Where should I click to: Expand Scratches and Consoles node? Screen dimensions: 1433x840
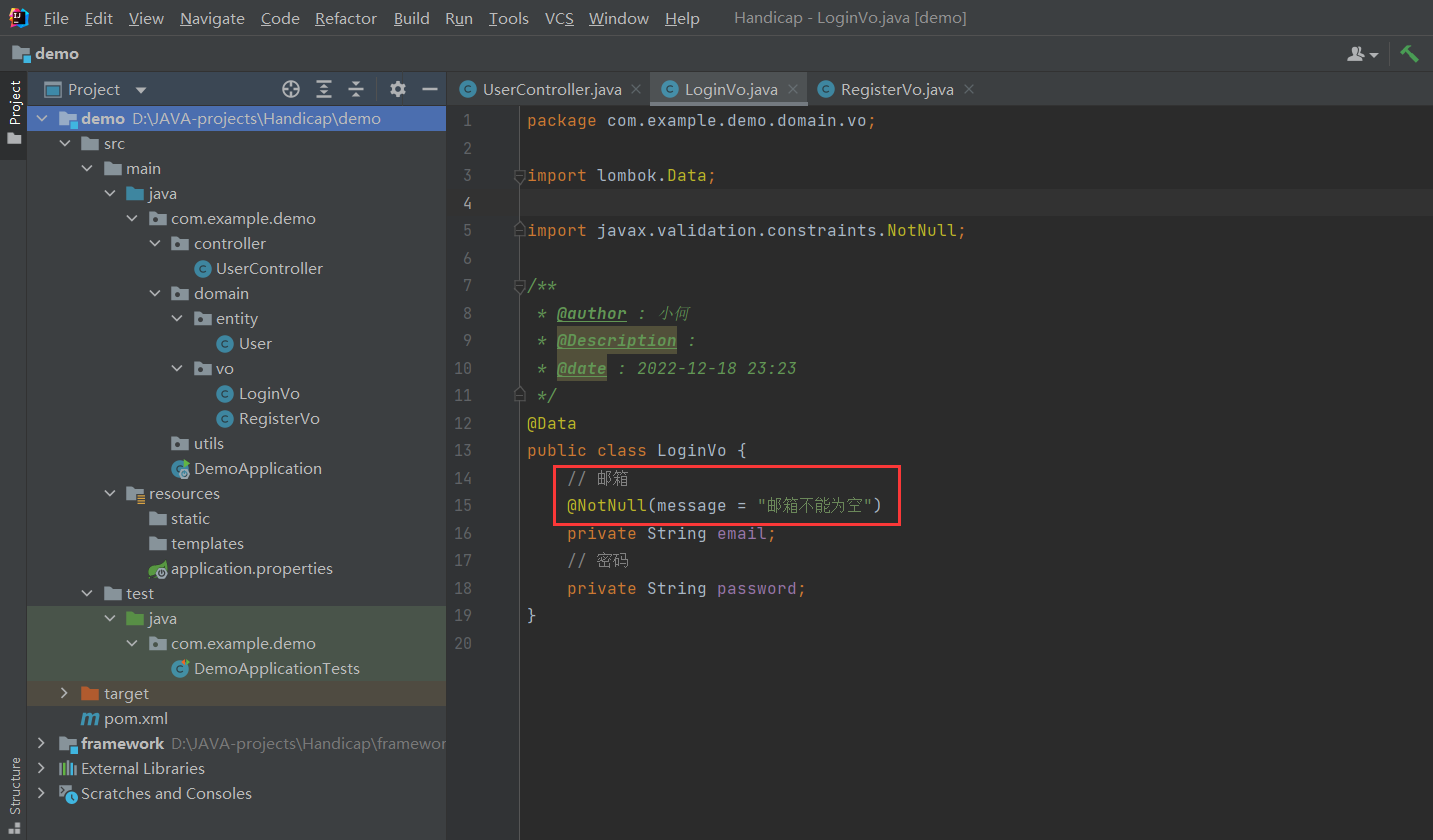41,794
